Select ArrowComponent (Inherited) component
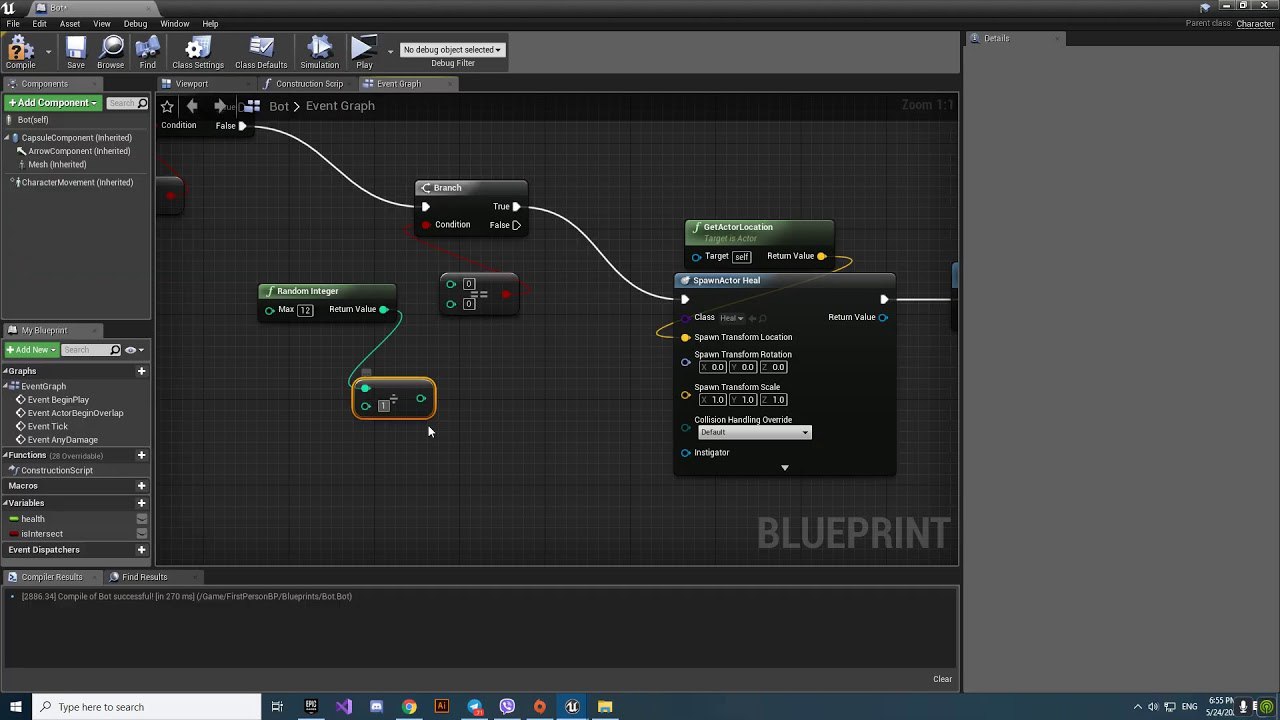Image resolution: width=1280 pixels, height=720 pixels. pyautogui.click(x=79, y=151)
